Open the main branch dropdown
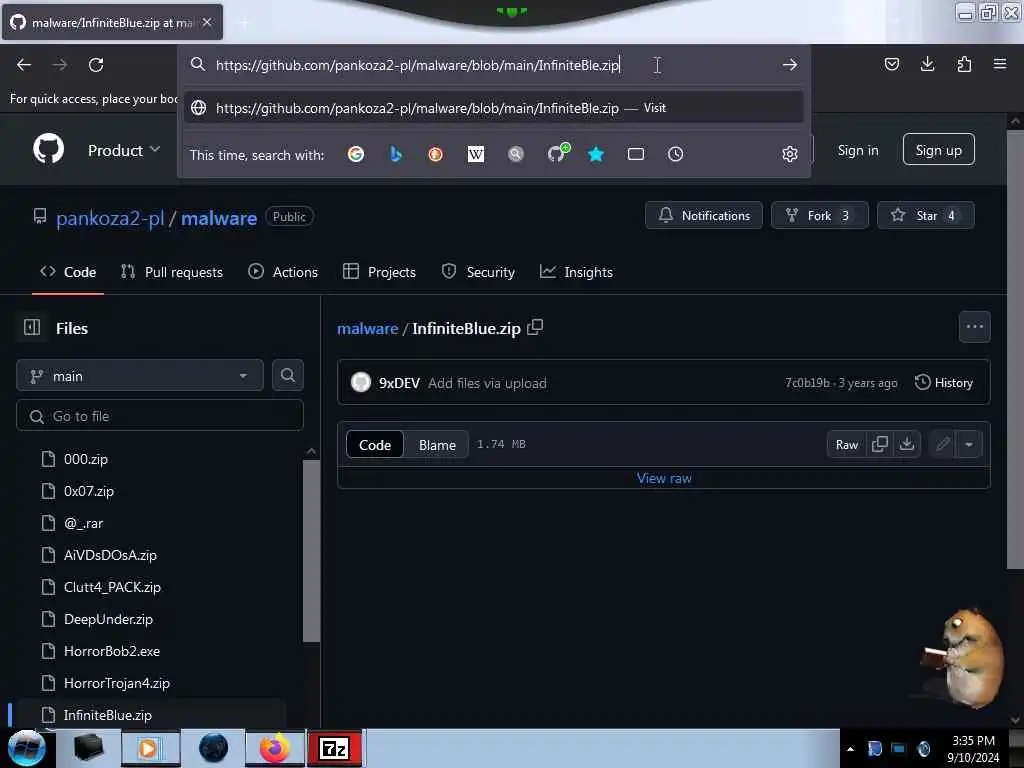 (x=140, y=376)
